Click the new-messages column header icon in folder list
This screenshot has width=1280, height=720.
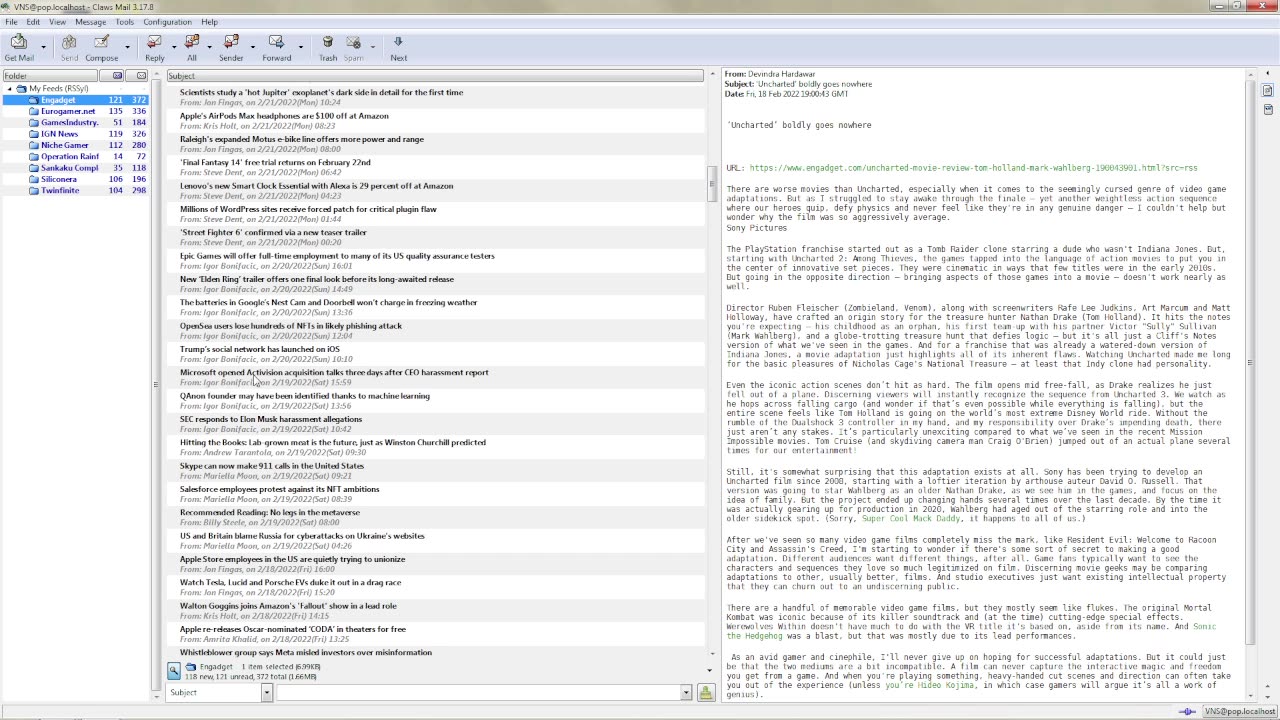pyautogui.click(x=117, y=76)
